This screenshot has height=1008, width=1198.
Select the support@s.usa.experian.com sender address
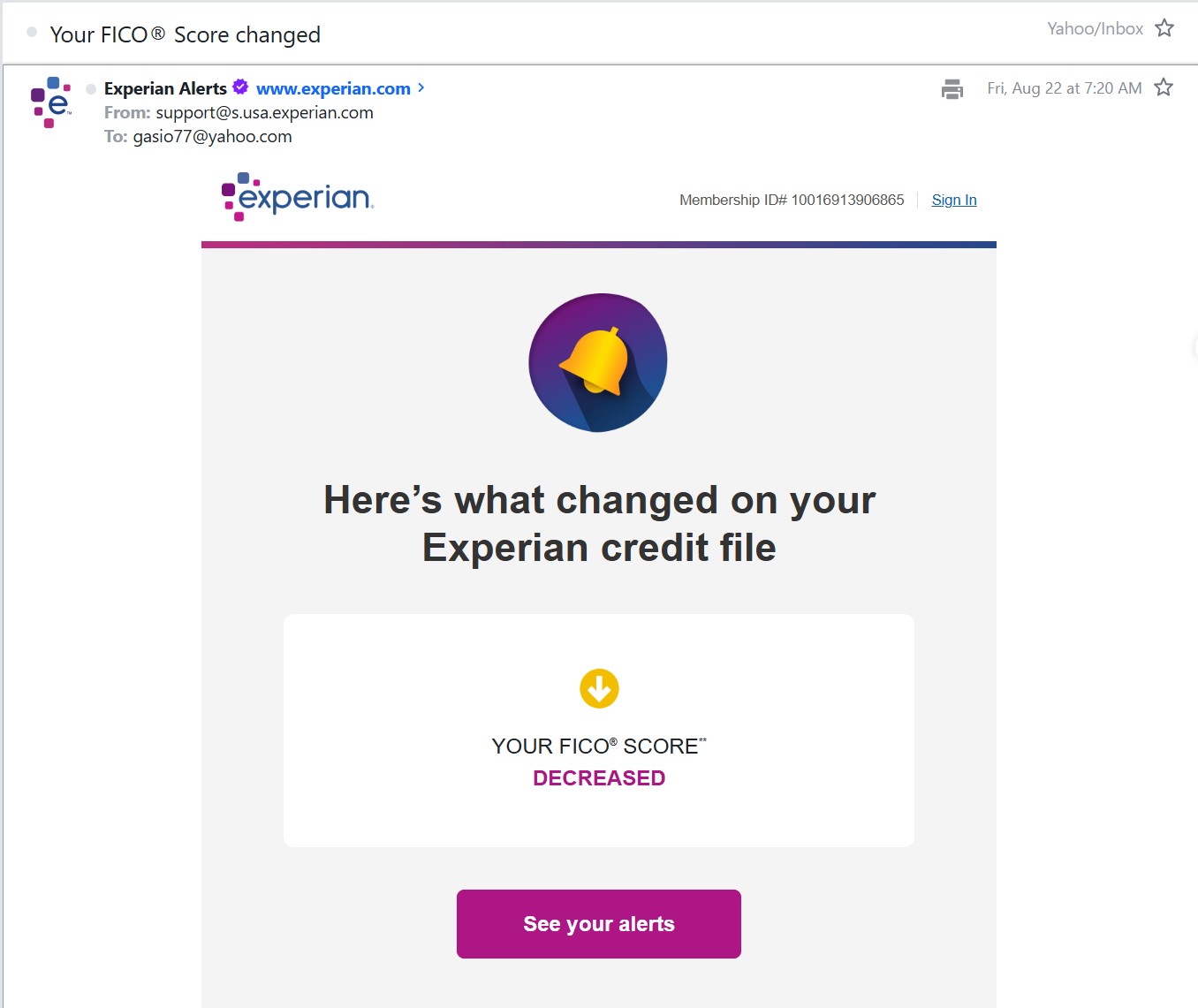[265, 112]
